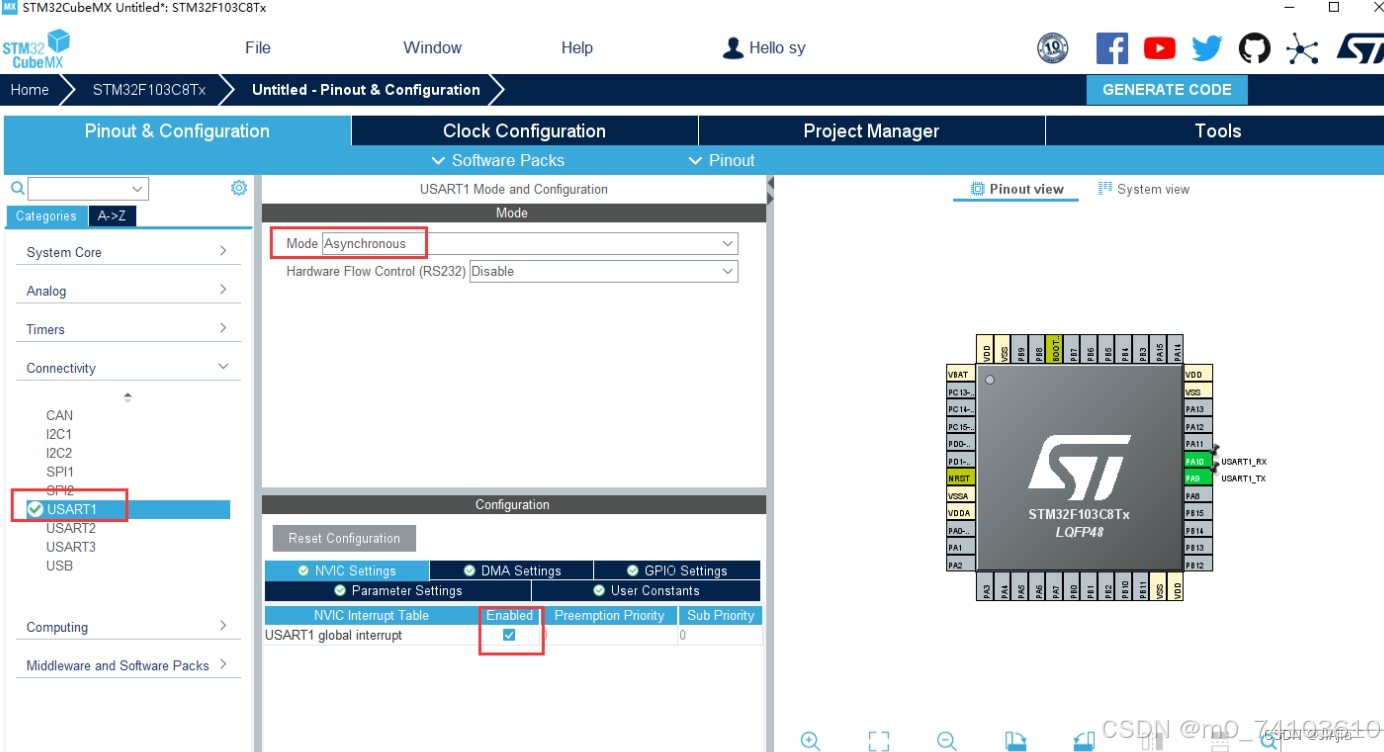Open the peripheral search combo box
This screenshot has height=752, width=1384.
[88, 188]
